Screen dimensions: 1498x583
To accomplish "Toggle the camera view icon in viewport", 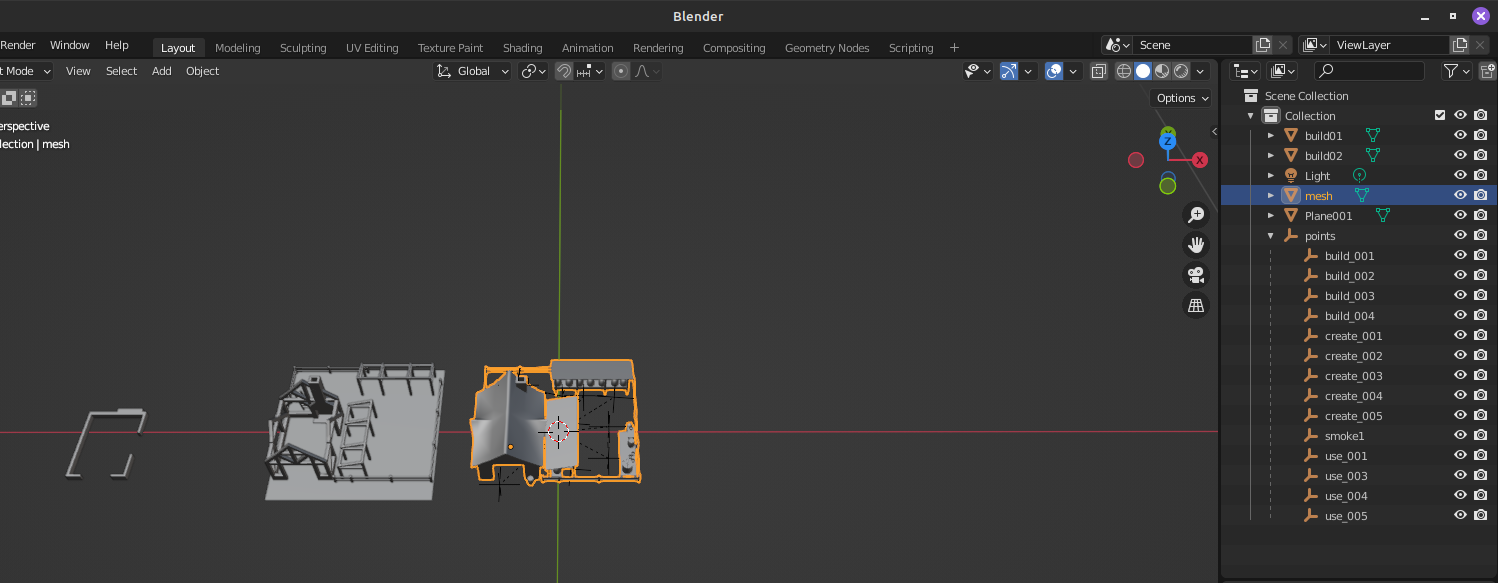I will pos(1195,275).
